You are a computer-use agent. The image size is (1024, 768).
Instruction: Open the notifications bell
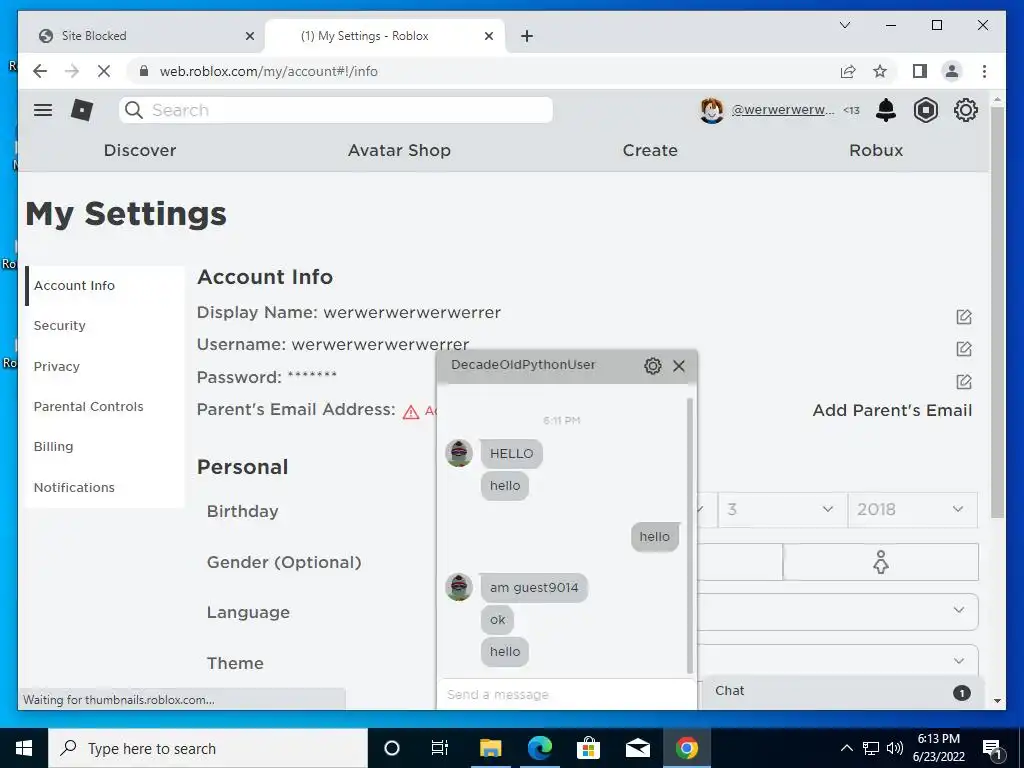coord(886,110)
